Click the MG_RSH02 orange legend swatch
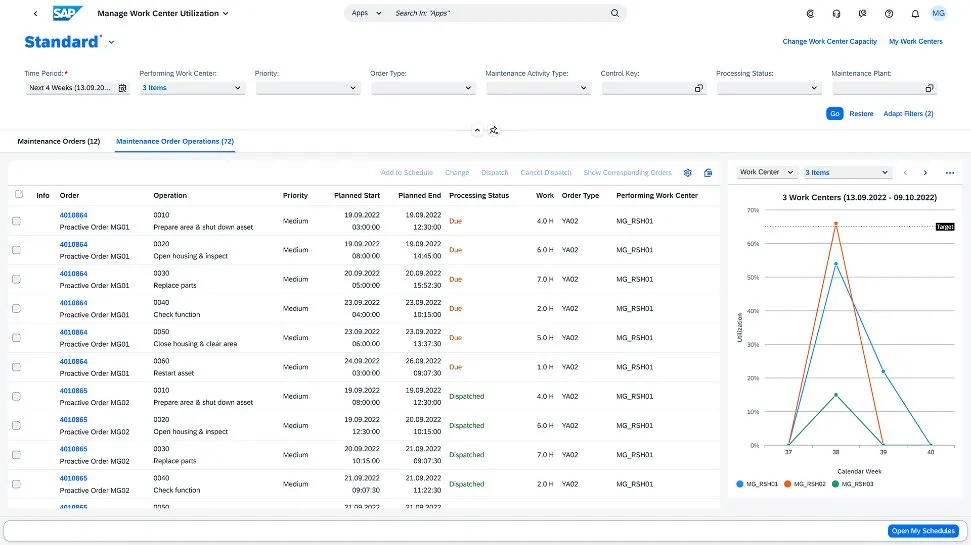The width and height of the screenshot is (971, 545). coord(788,484)
